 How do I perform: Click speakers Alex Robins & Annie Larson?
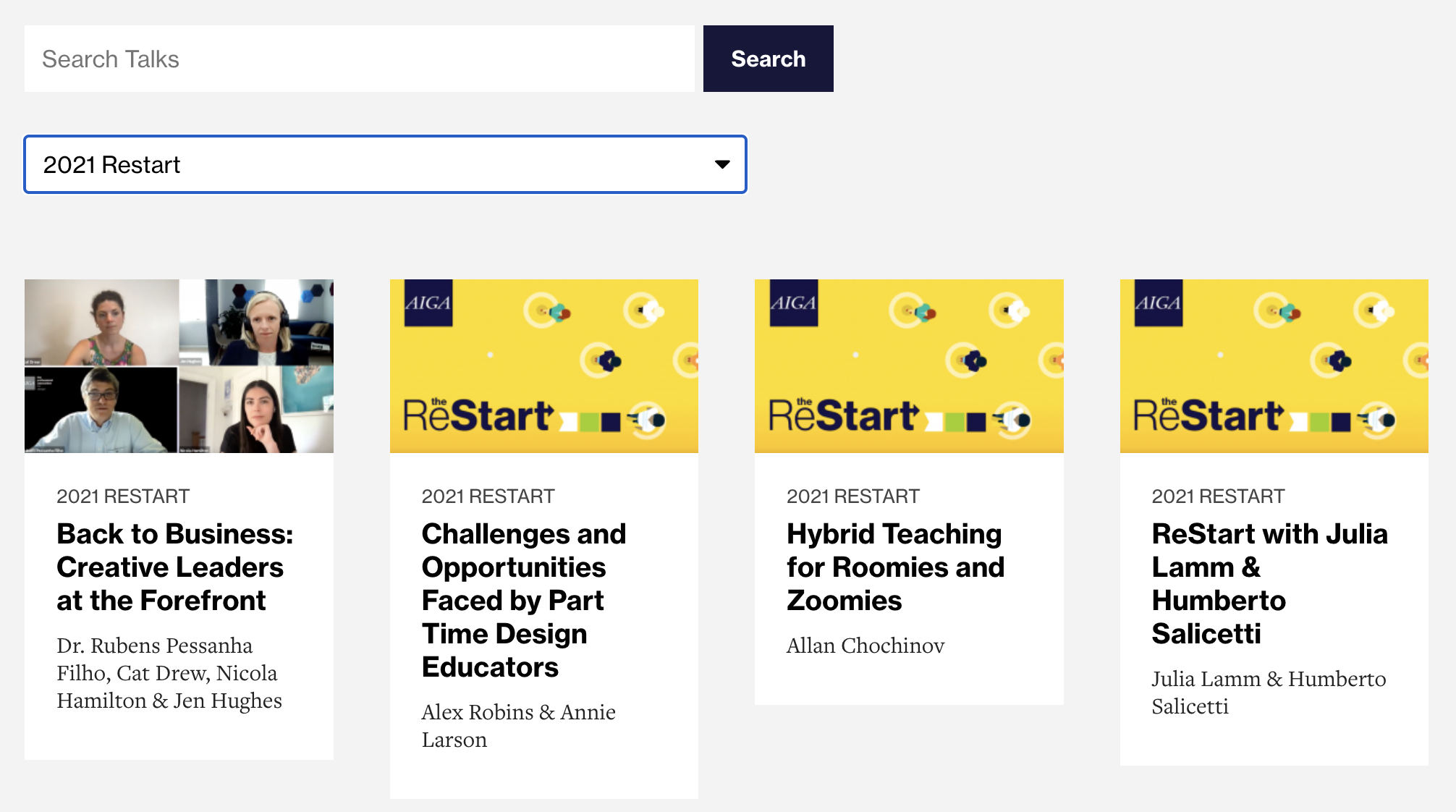click(518, 726)
